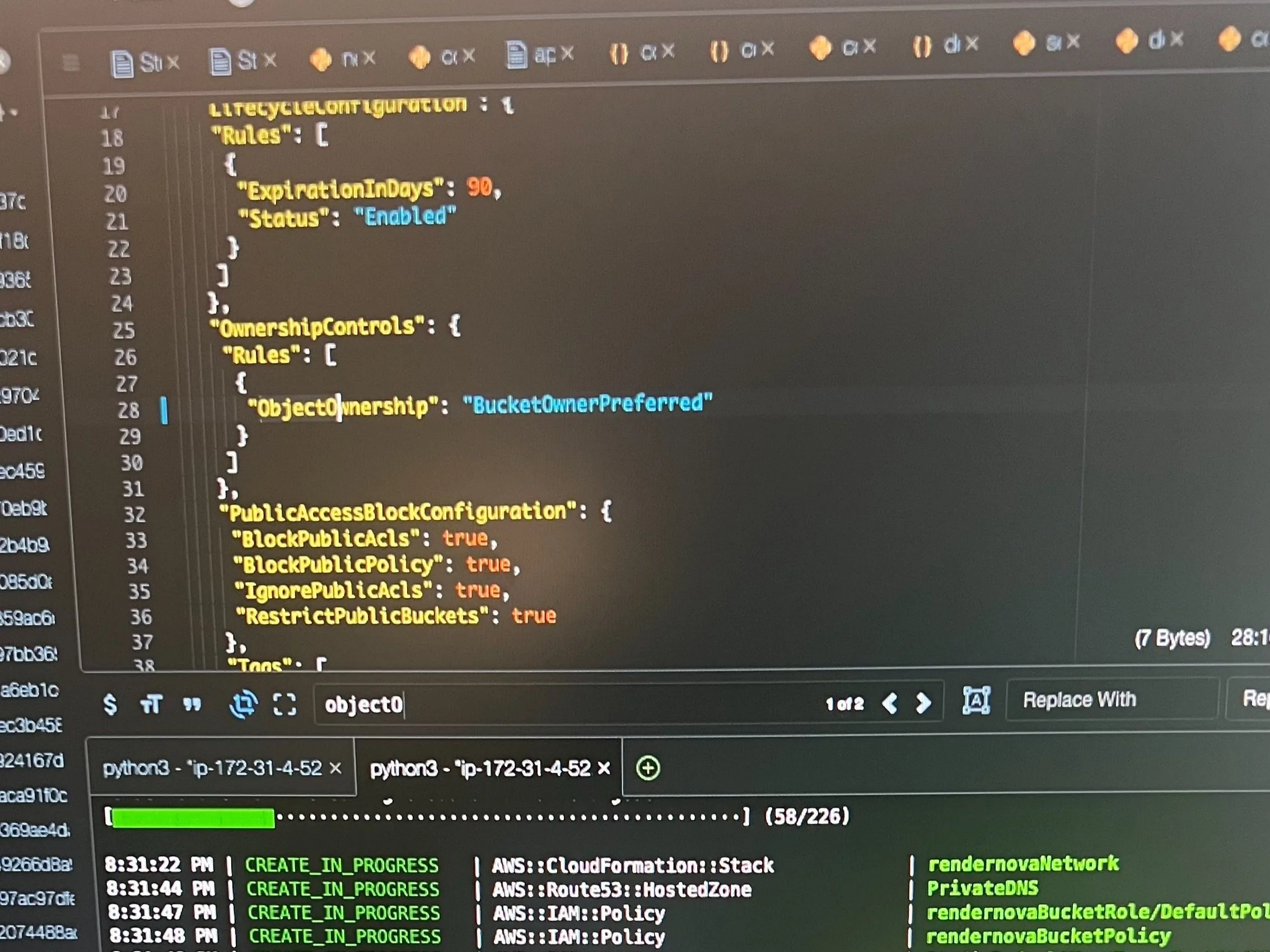Click the '8:31:22 PM' timestamp
This screenshot has width=1270, height=952.
click(159, 865)
